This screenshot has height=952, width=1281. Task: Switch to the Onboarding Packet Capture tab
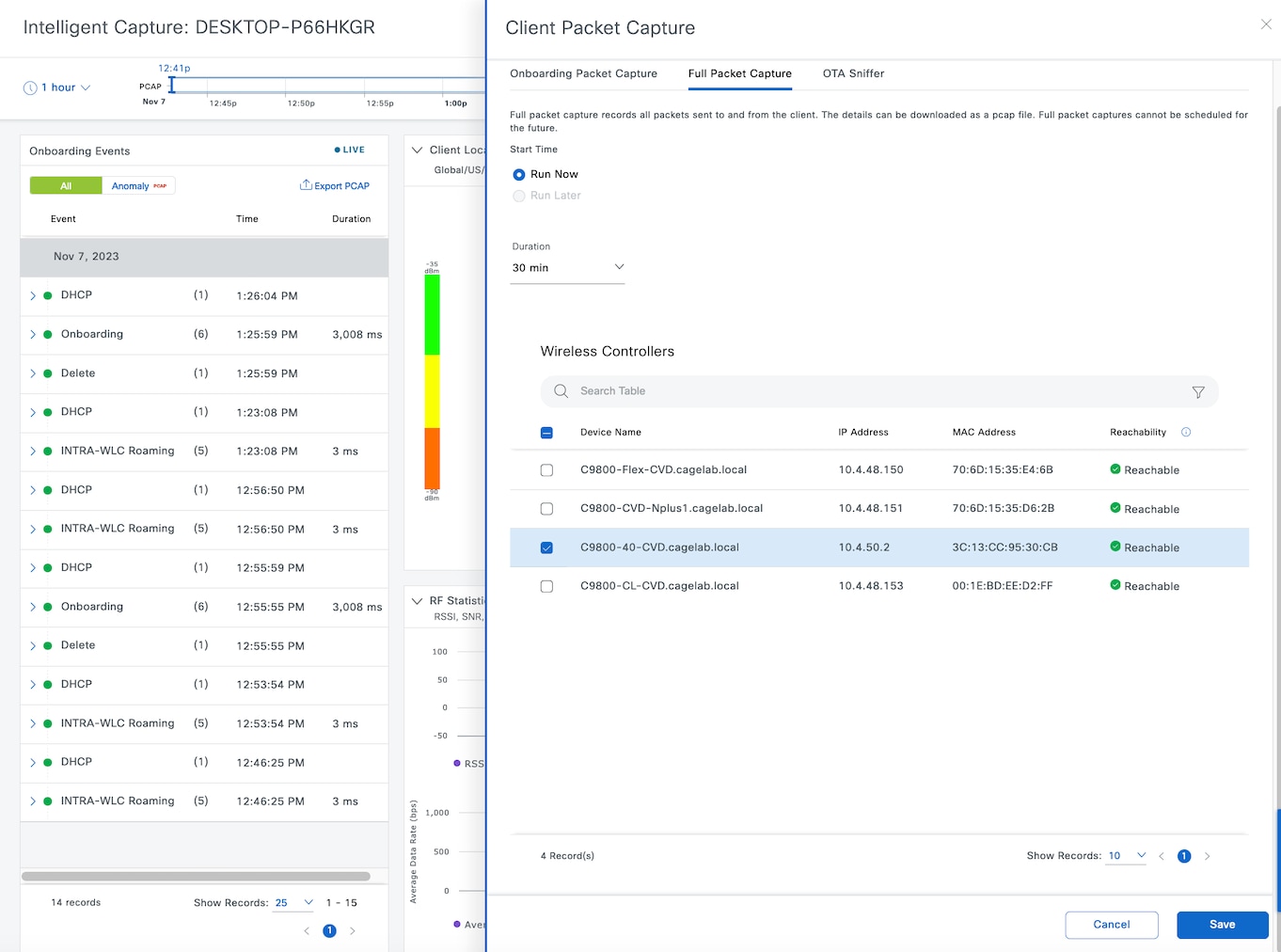[583, 73]
